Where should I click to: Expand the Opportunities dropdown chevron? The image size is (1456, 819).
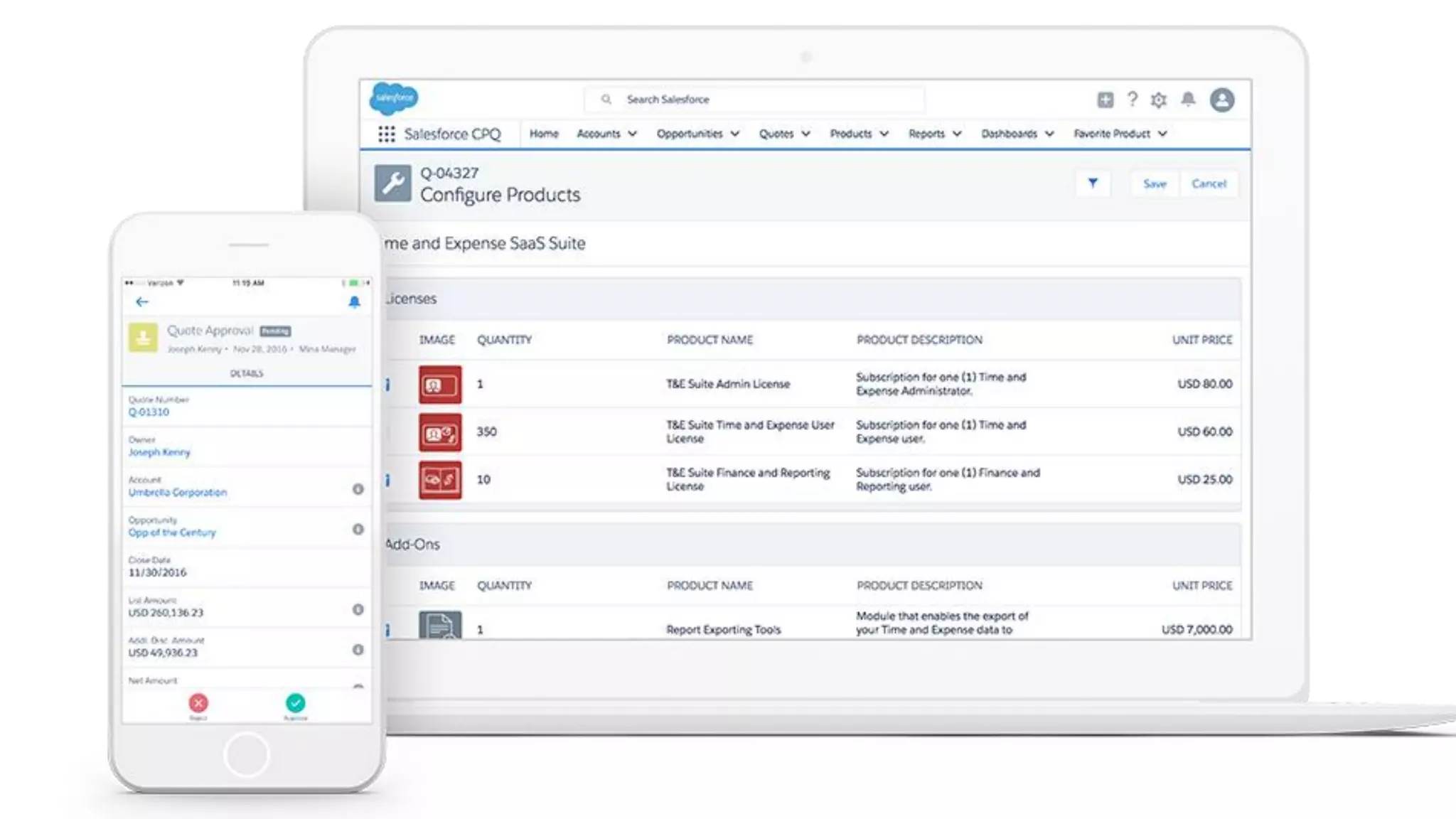pyautogui.click(x=735, y=134)
